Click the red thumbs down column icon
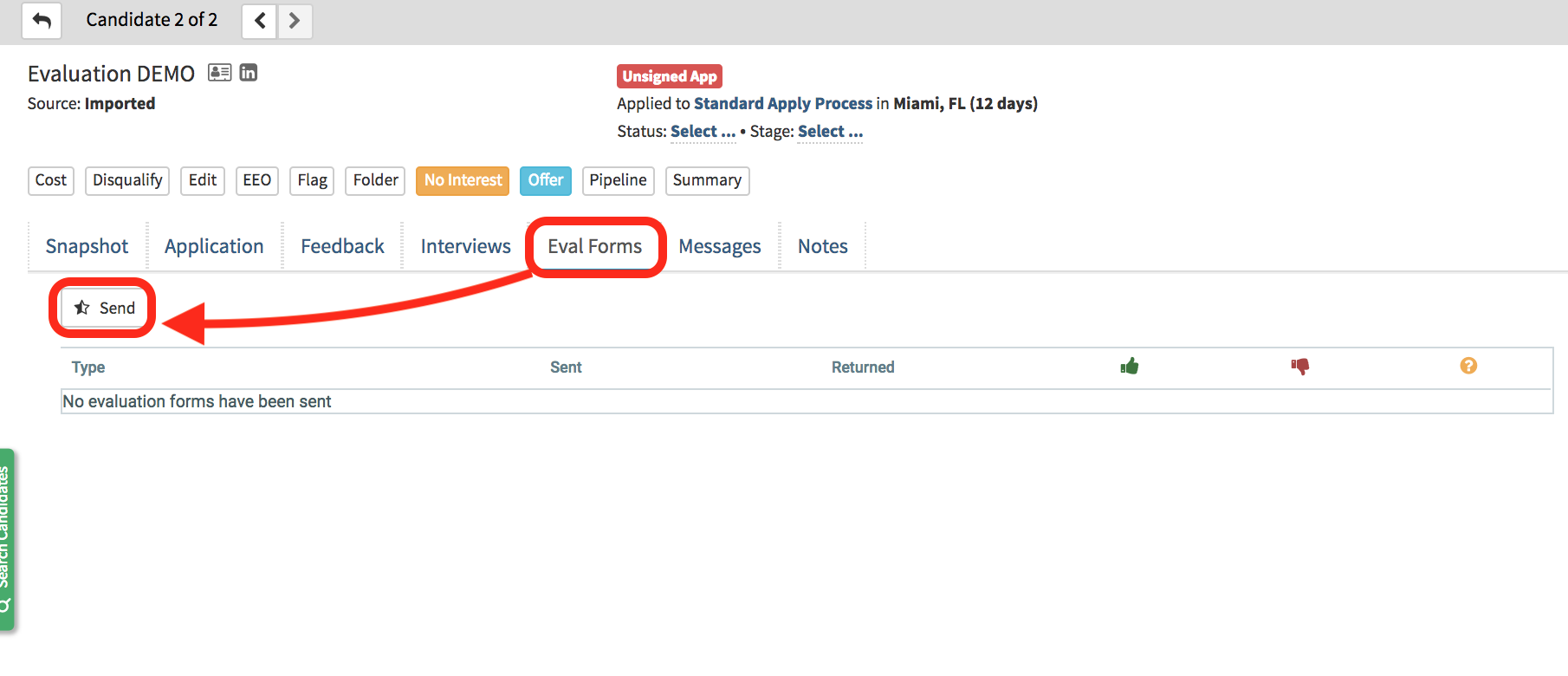Viewport: 1568px width, 676px height. pyautogui.click(x=1299, y=367)
